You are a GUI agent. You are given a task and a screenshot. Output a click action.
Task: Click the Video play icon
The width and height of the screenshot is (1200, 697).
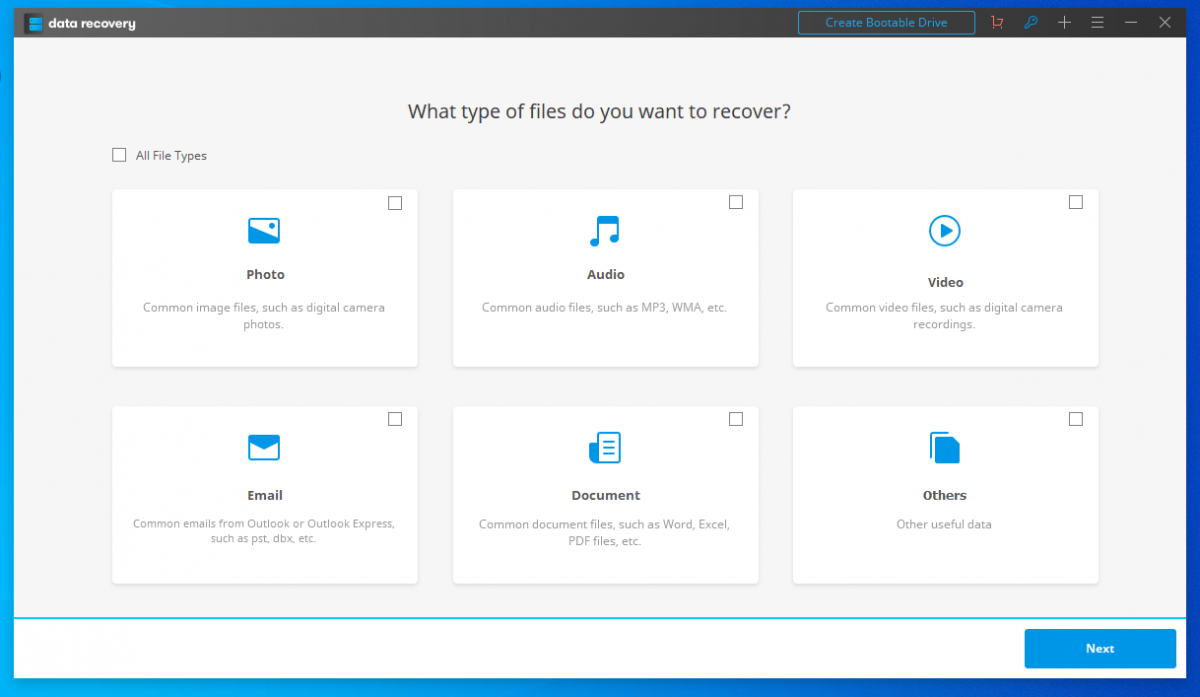click(945, 230)
